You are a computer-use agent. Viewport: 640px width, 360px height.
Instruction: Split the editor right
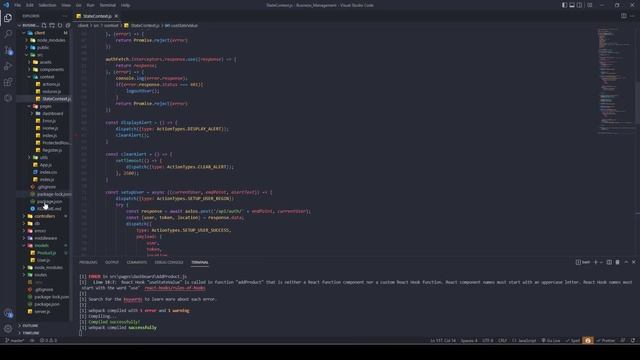(x=624, y=16)
